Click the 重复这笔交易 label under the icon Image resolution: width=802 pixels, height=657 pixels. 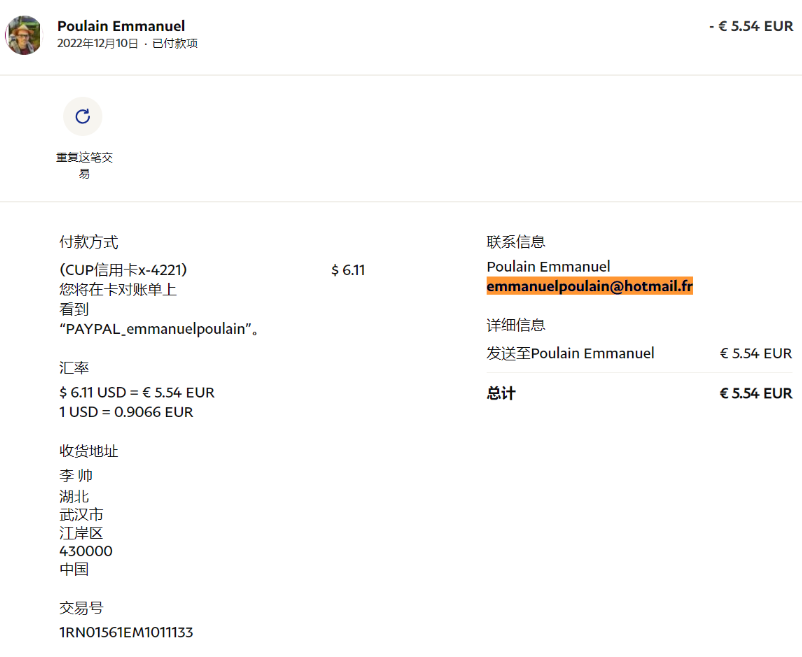tap(84, 166)
